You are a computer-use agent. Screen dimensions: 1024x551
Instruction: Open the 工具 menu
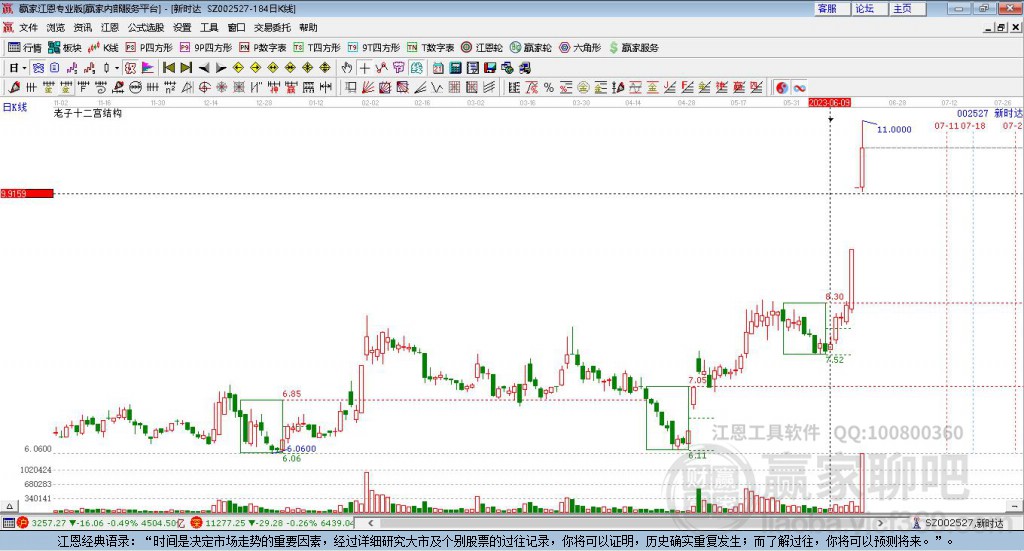[x=209, y=27]
